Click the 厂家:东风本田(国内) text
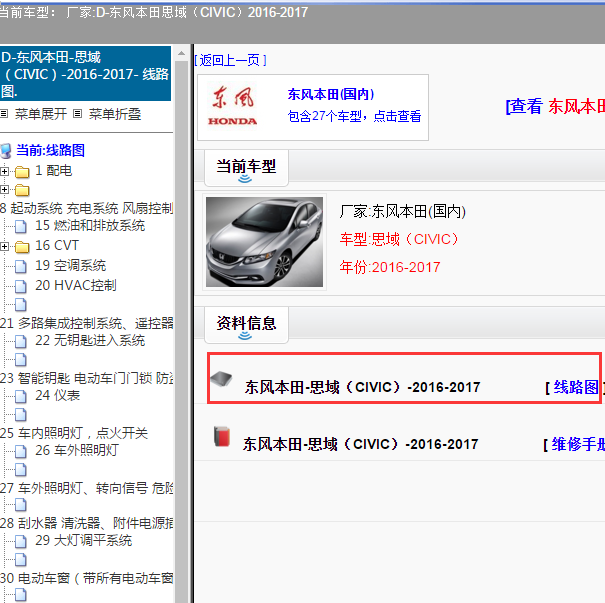Image resolution: width=605 pixels, height=603 pixels. [x=403, y=211]
